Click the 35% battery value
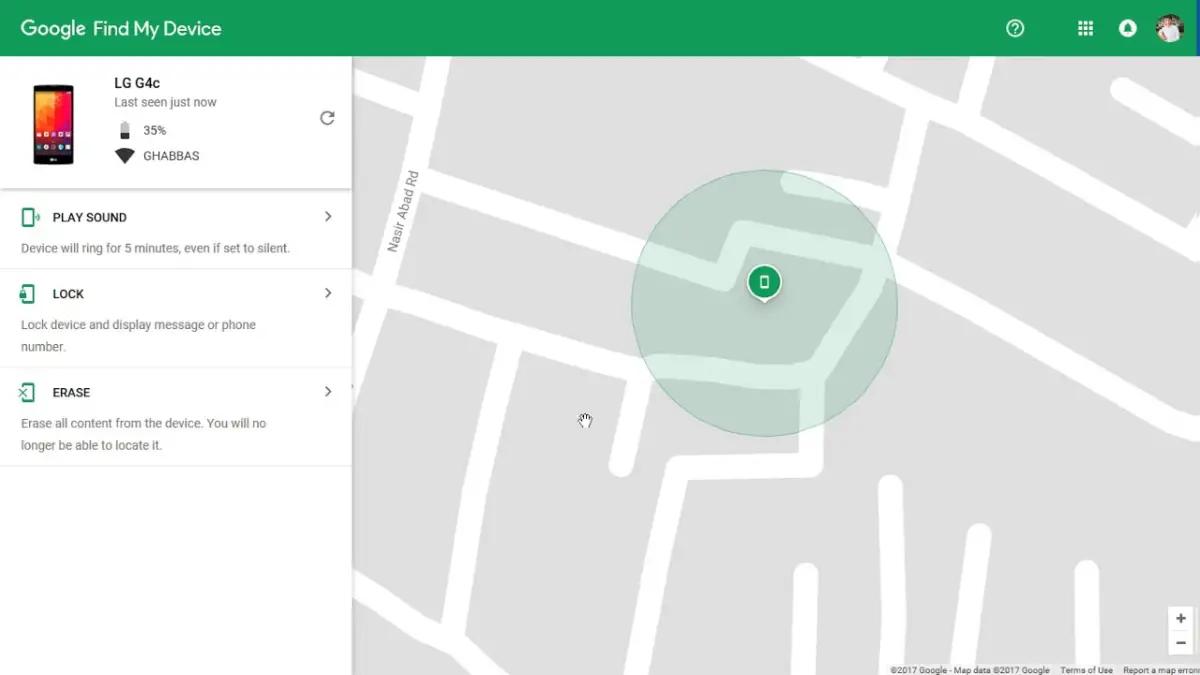The image size is (1200, 675). tap(155, 131)
